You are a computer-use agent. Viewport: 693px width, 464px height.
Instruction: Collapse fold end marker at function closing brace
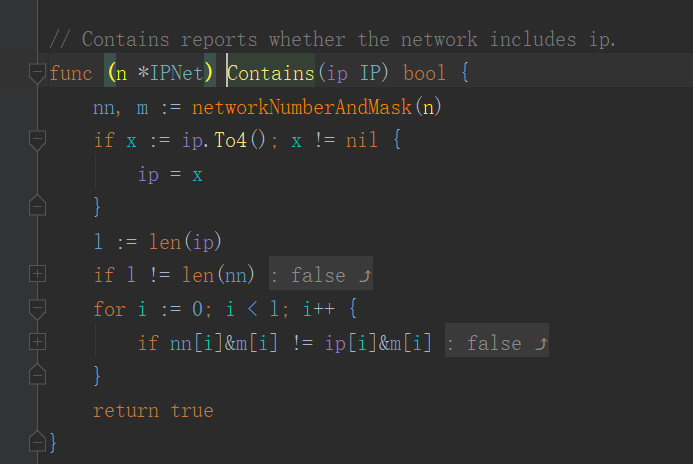[x=37, y=441]
